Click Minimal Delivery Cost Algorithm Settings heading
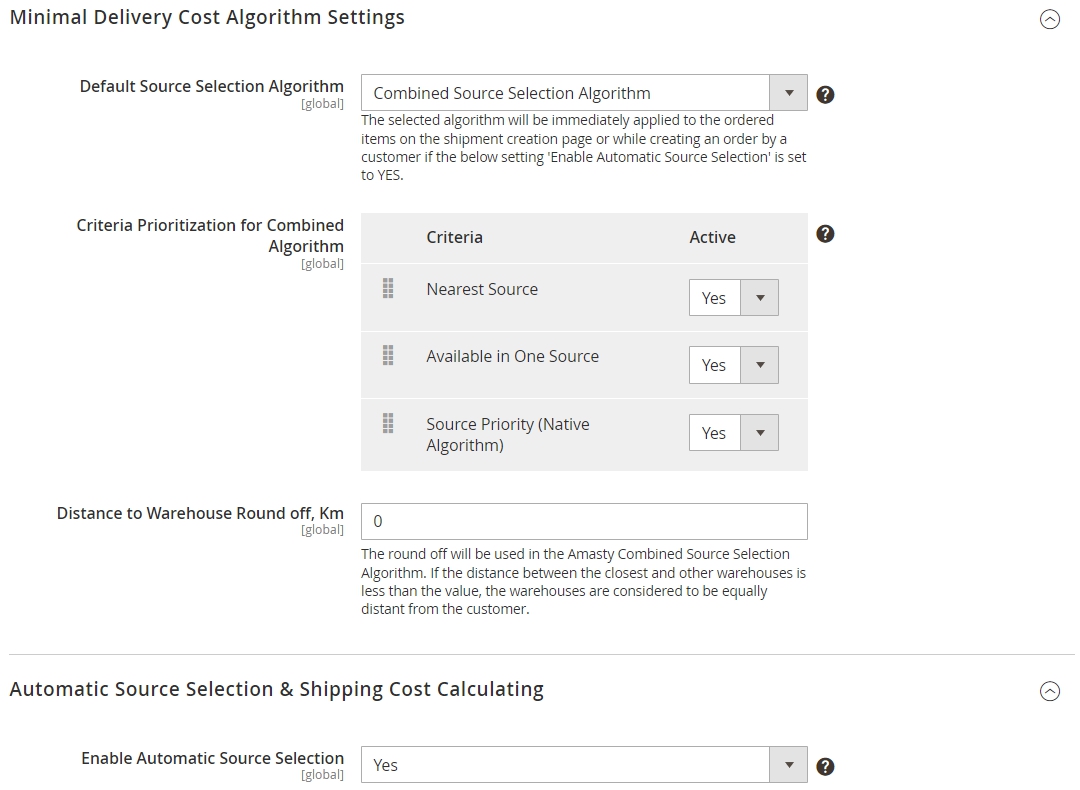The image size is (1080, 790). (207, 17)
